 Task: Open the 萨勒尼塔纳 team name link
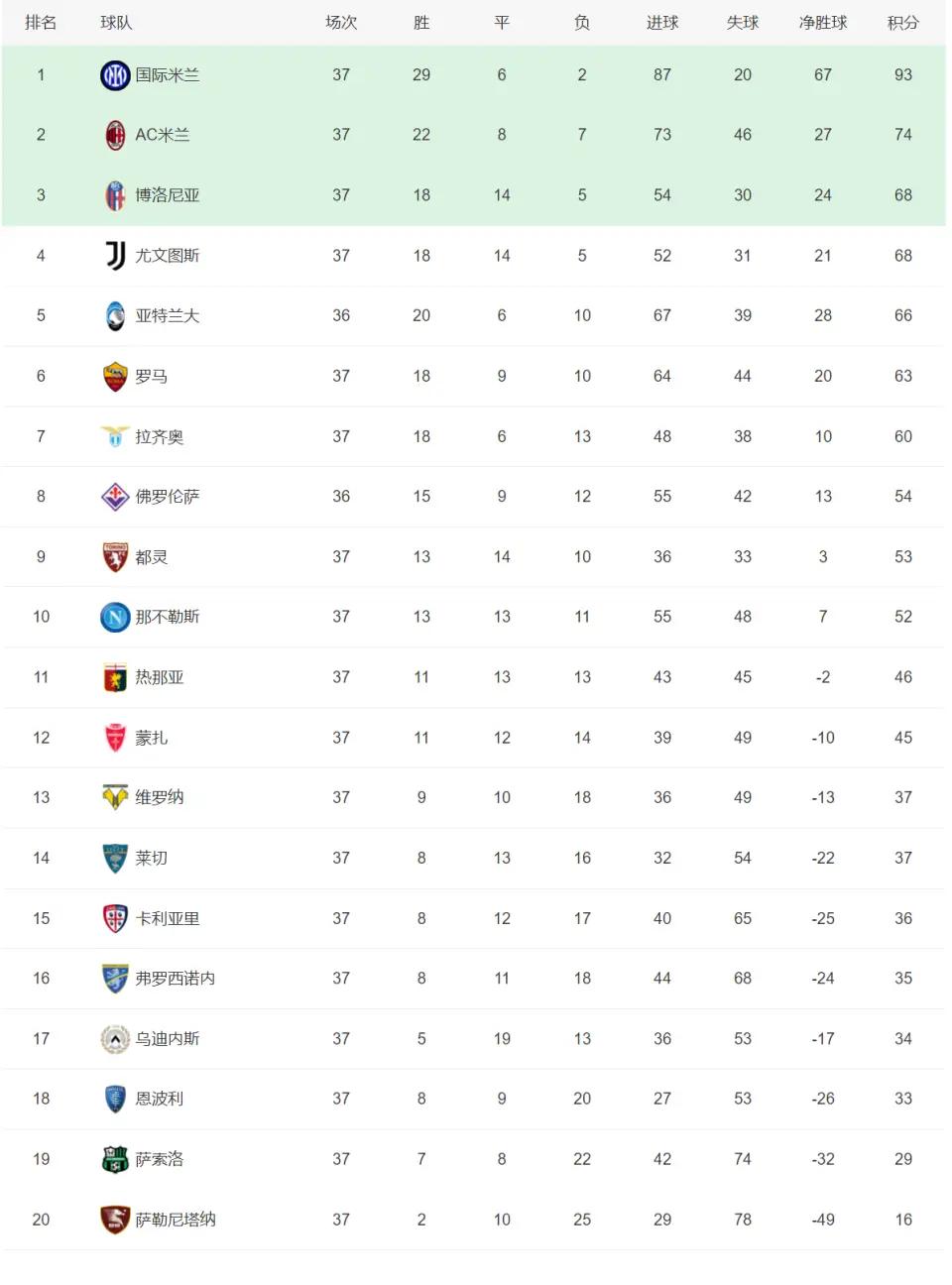(x=176, y=1220)
